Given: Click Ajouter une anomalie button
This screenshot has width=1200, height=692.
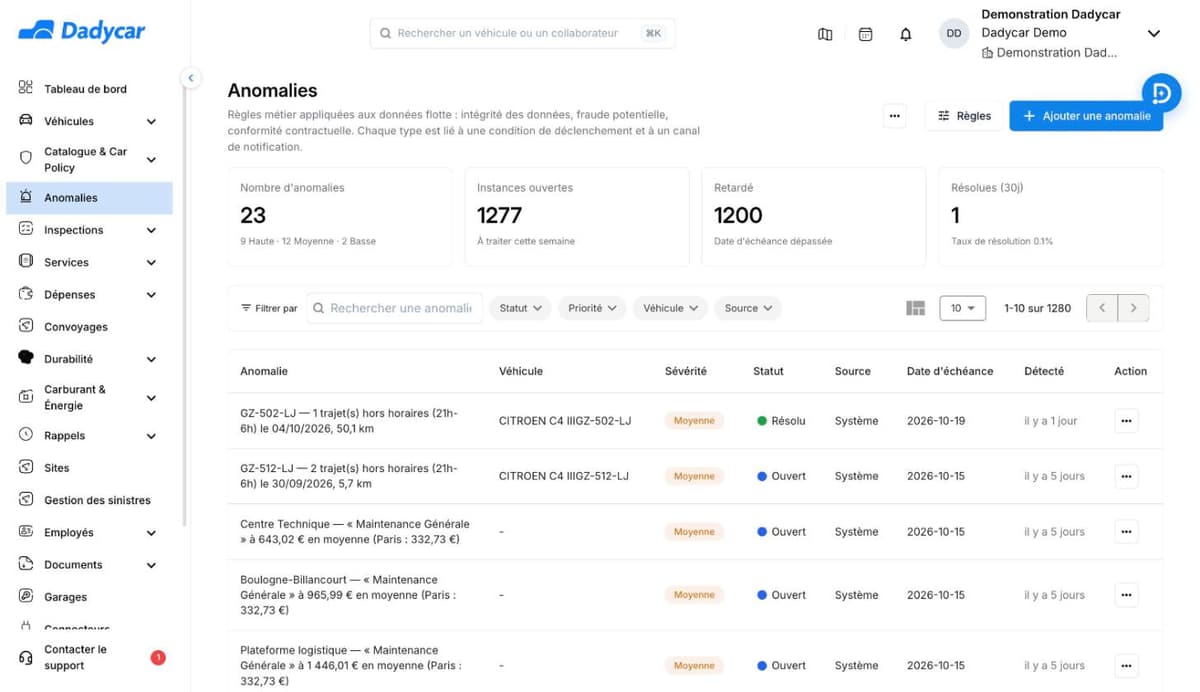Looking at the screenshot, I should [1086, 116].
